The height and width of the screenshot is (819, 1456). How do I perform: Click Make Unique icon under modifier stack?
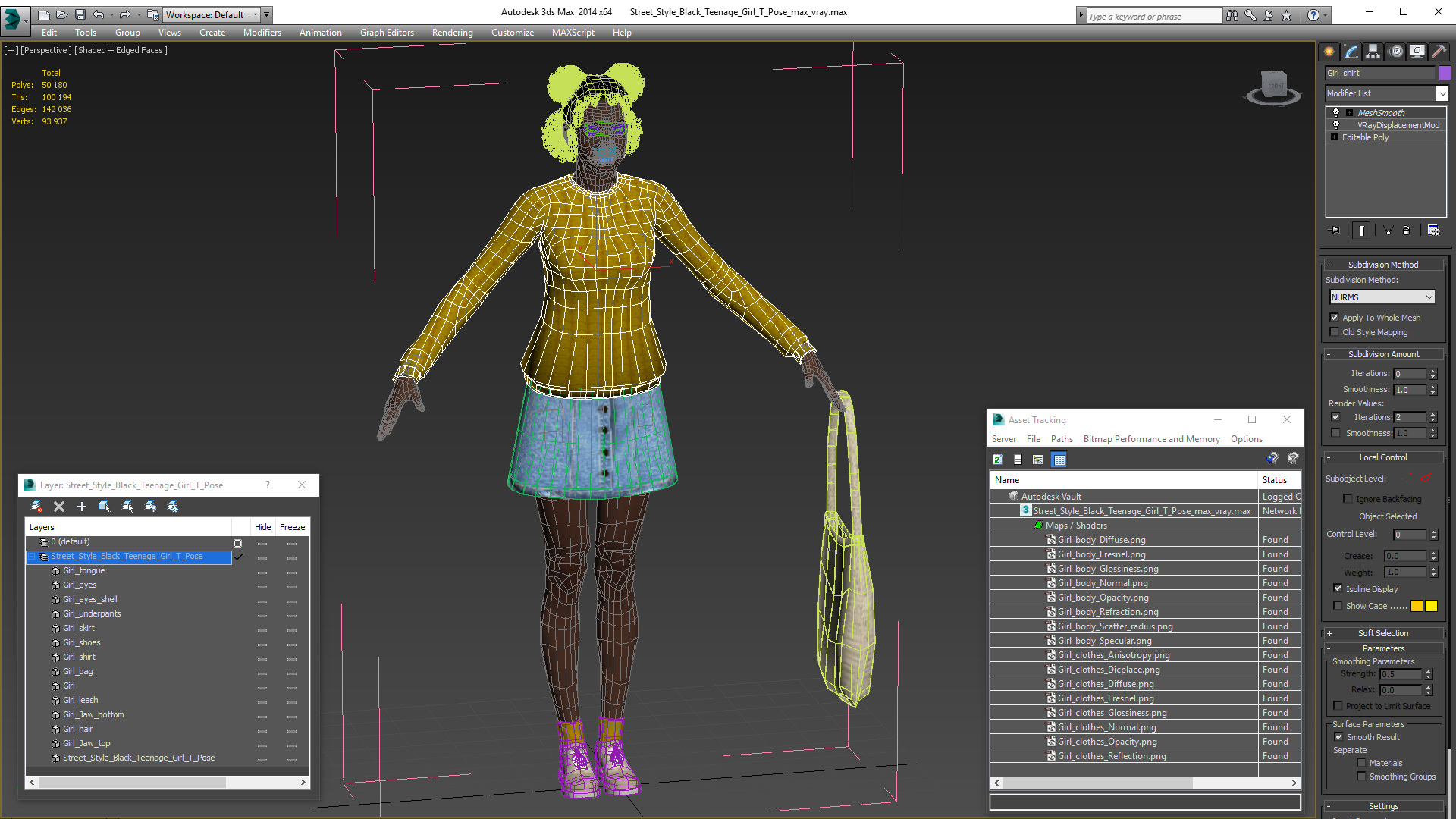pyautogui.click(x=1388, y=230)
